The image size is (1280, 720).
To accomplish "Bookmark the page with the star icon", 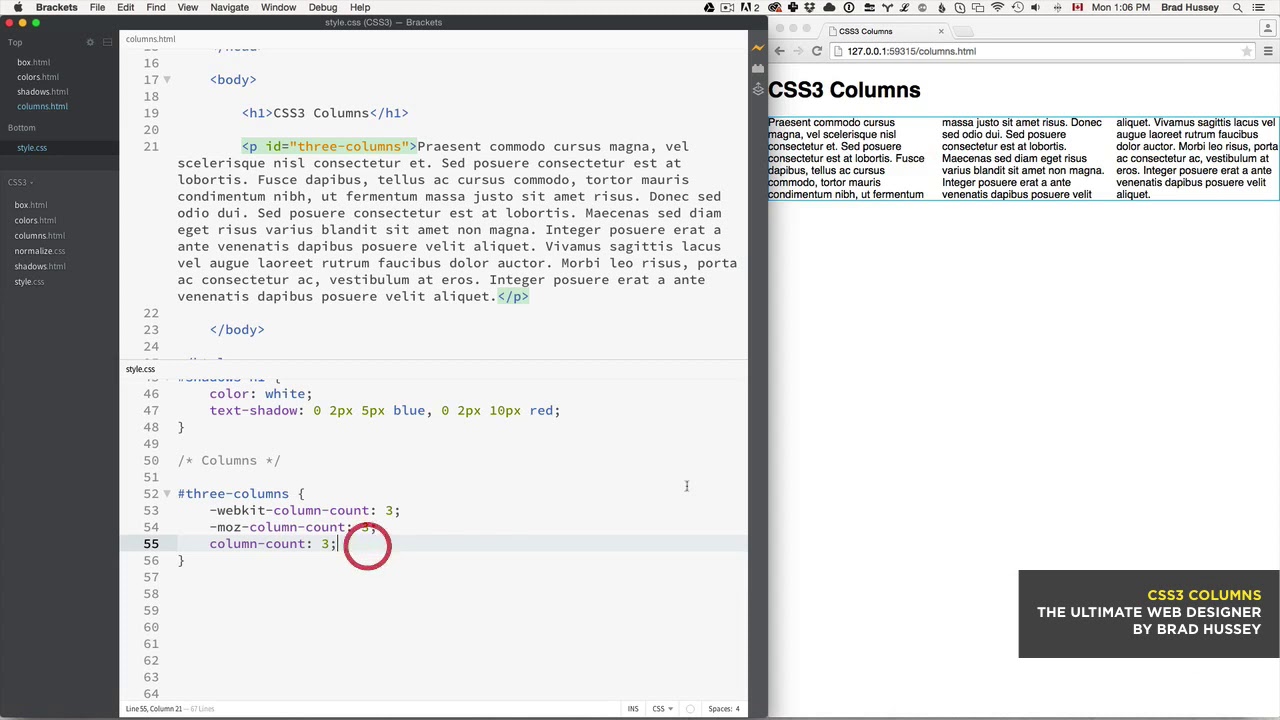I will point(1247,51).
